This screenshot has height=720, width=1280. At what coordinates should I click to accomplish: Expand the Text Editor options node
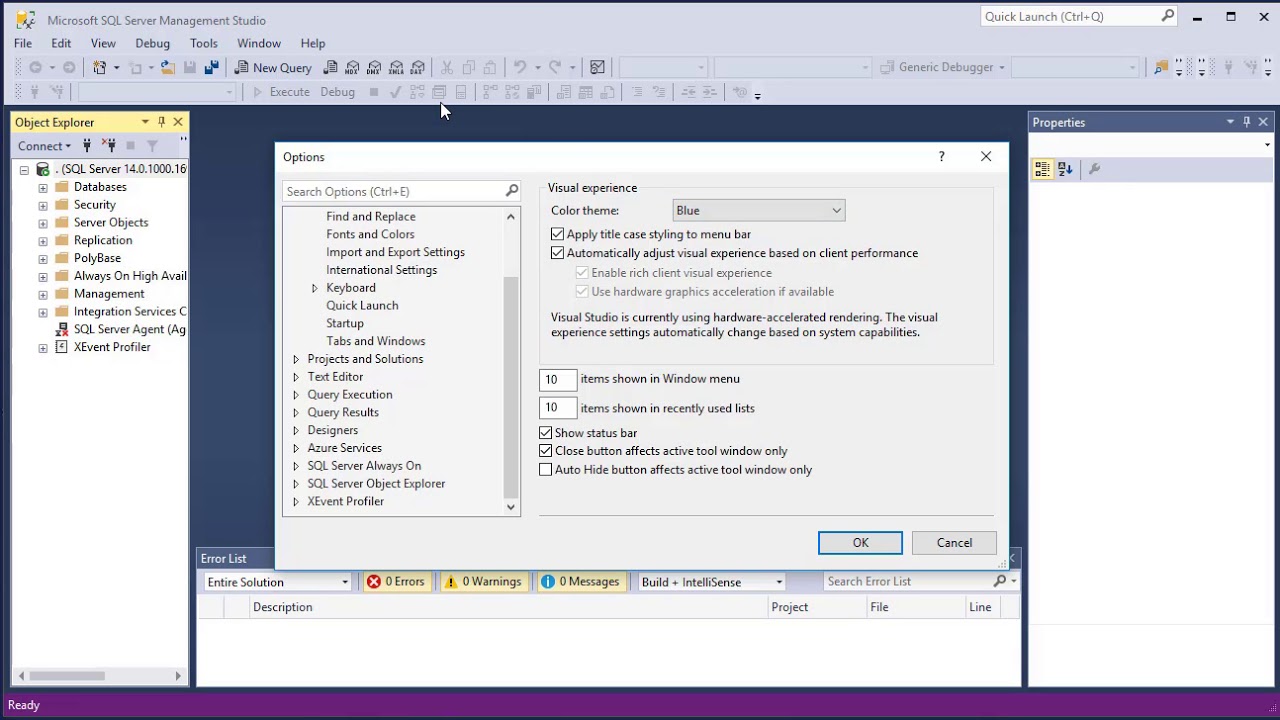coord(296,377)
